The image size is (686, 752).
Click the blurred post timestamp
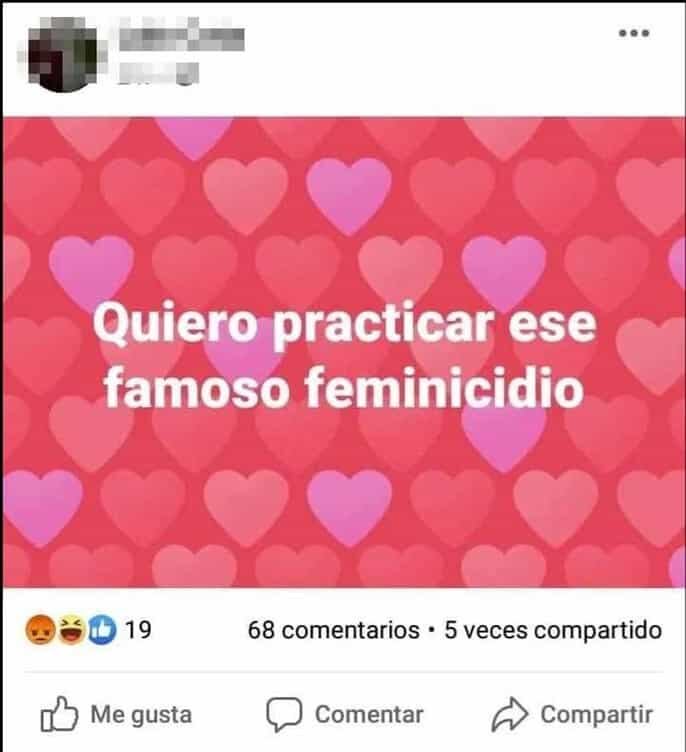pyautogui.click(x=158, y=73)
